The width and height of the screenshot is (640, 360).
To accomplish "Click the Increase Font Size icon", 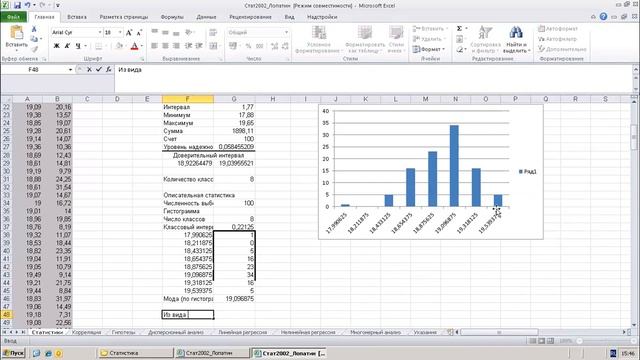I will 129,33.
